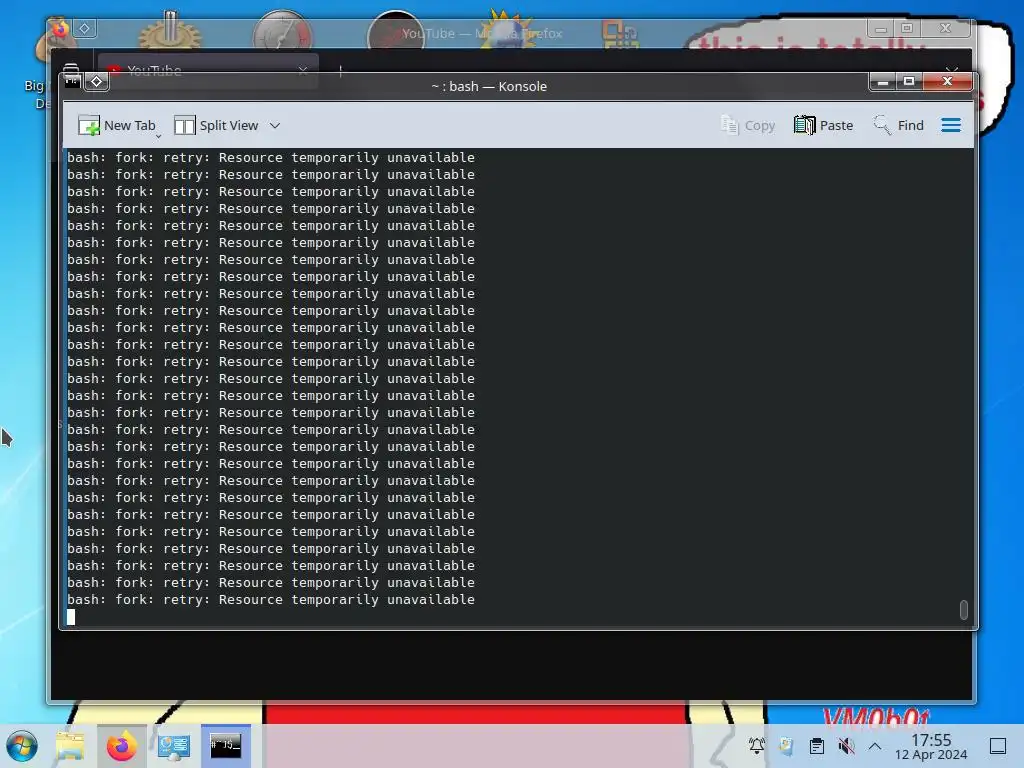Screen dimensions: 1024x768
Task: Open system settings taskbar icon
Action: 174,746
